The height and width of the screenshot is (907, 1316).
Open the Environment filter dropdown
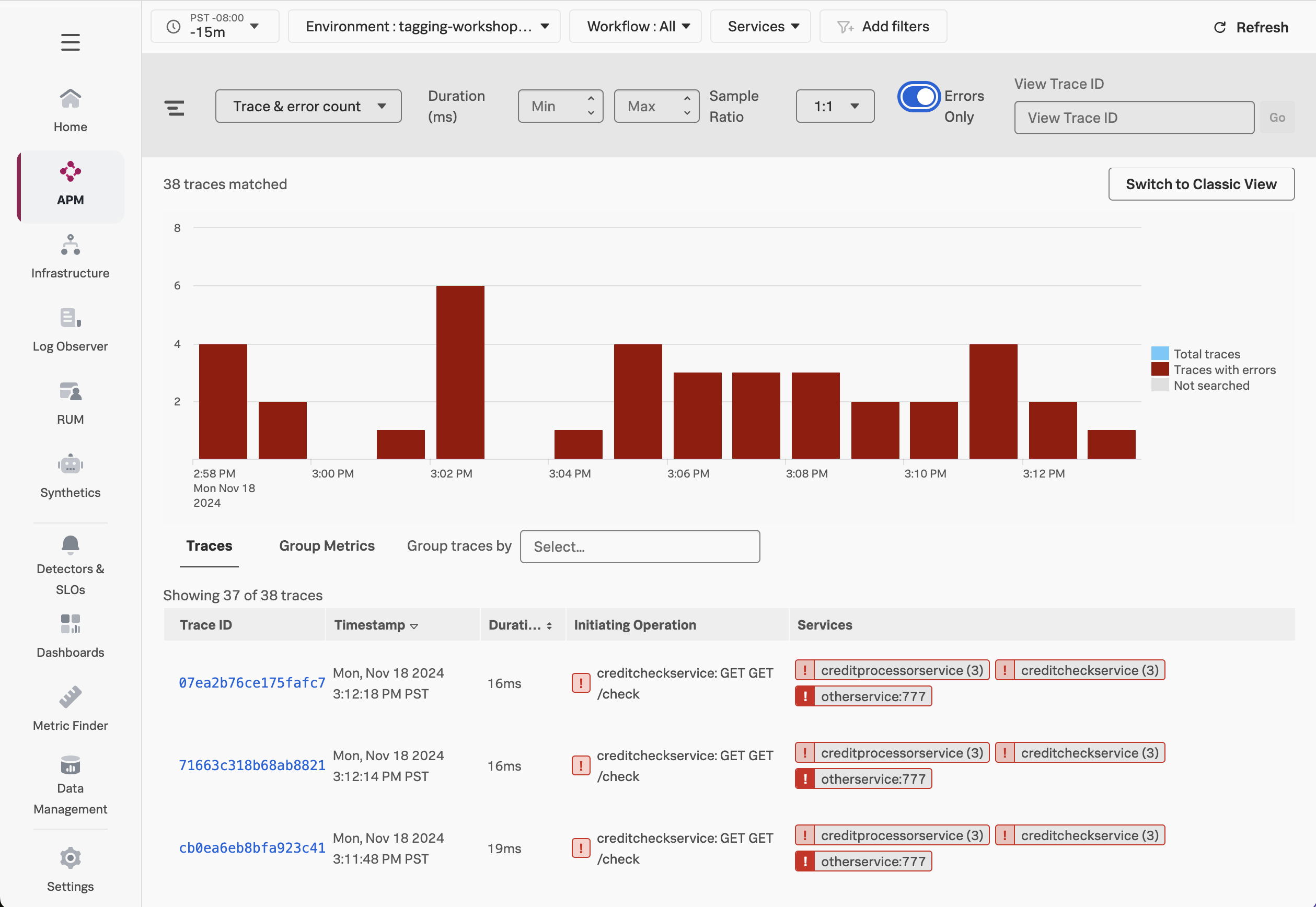tap(424, 27)
